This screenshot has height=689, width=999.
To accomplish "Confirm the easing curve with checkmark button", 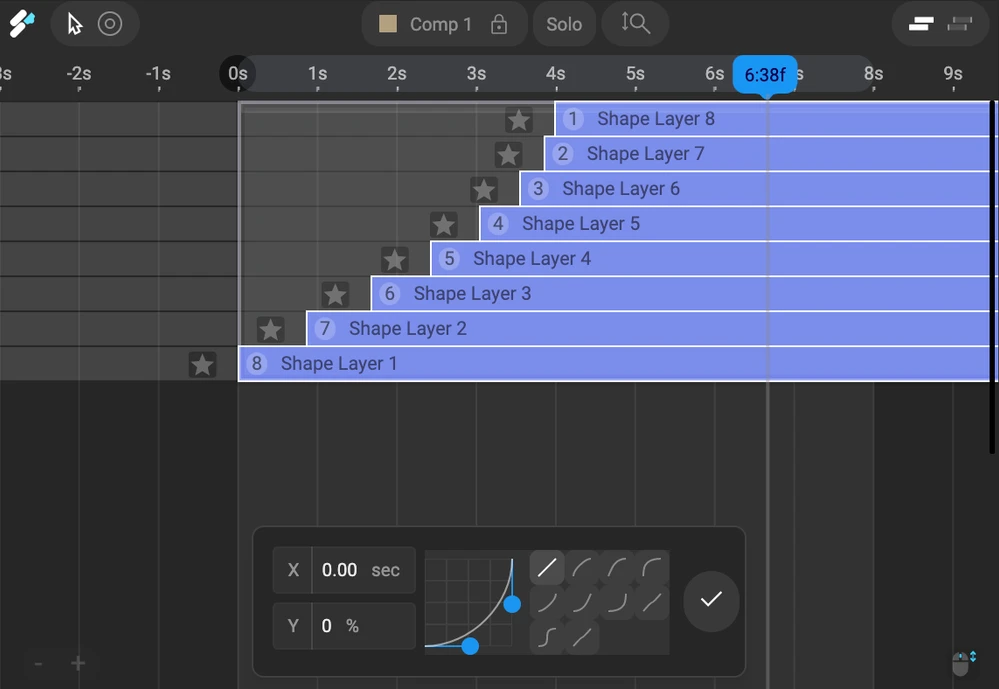I will coord(711,600).
